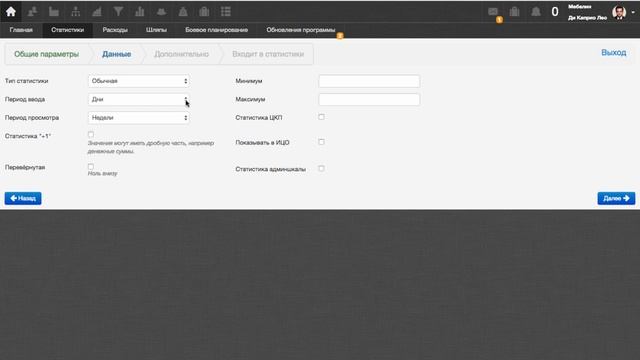Go to Входит в статистики step
This screenshot has width=640, height=360.
268,54
